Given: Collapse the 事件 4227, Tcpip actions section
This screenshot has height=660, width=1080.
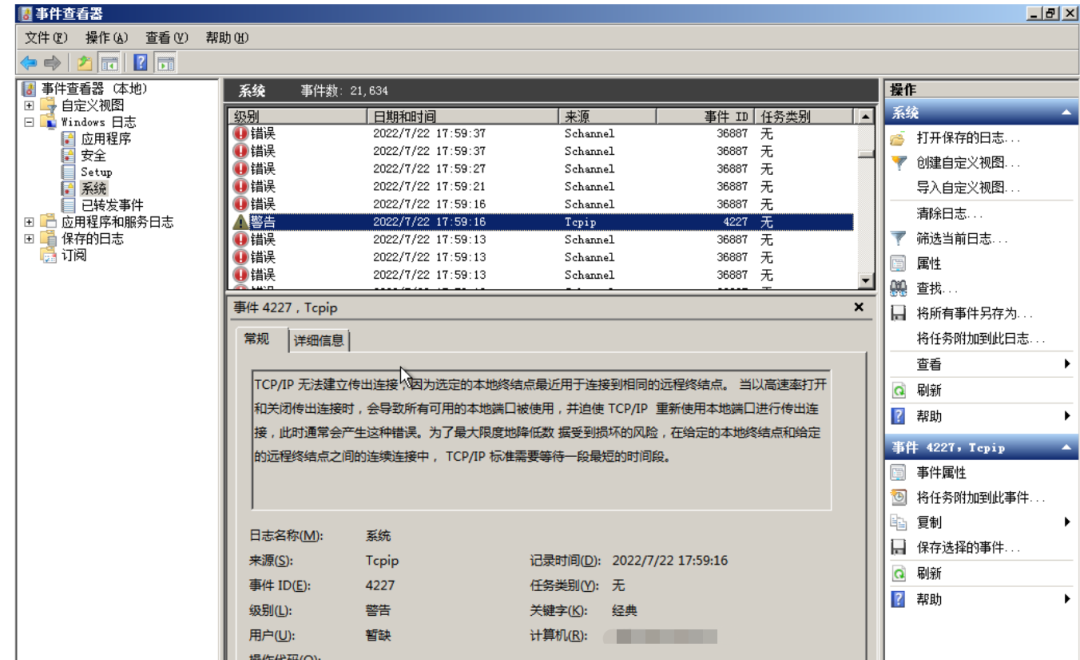Looking at the screenshot, I should pyautogui.click(x=1066, y=447).
